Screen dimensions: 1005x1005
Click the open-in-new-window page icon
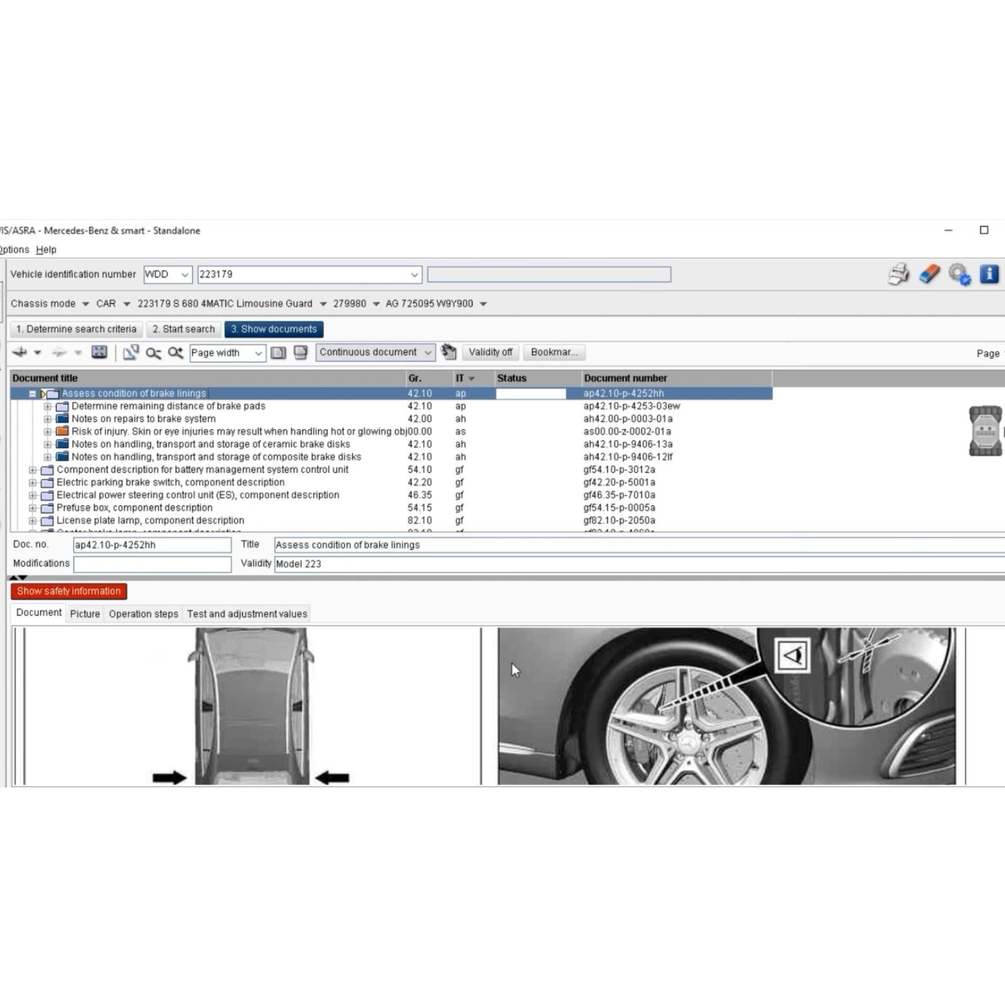131,353
